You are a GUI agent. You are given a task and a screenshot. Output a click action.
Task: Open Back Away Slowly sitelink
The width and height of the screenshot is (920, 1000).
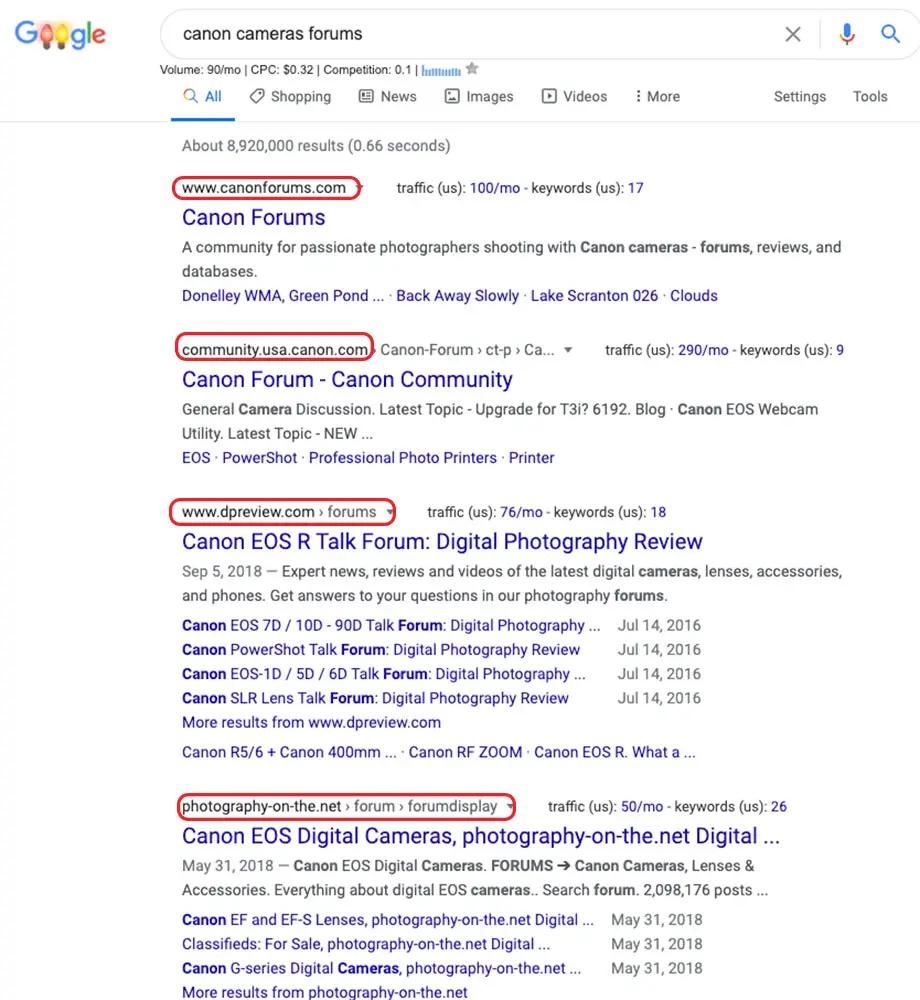pos(457,296)
